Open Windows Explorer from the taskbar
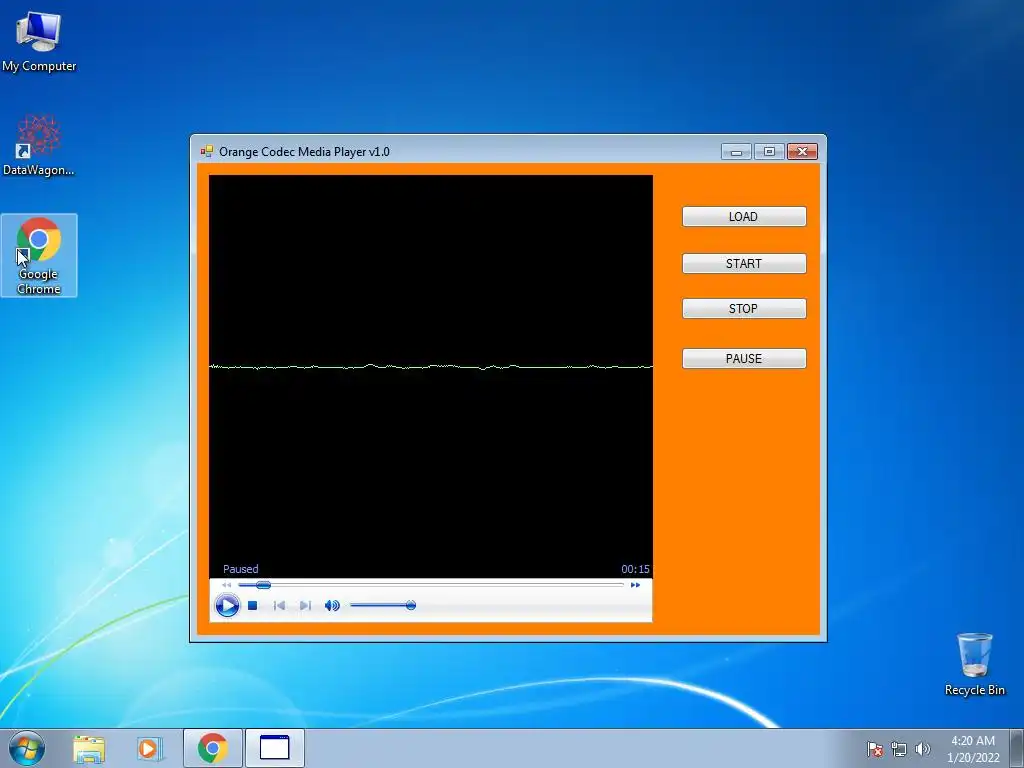Image resolution: width=1024 pixels, height=768 pixels. tap(89, 748)
